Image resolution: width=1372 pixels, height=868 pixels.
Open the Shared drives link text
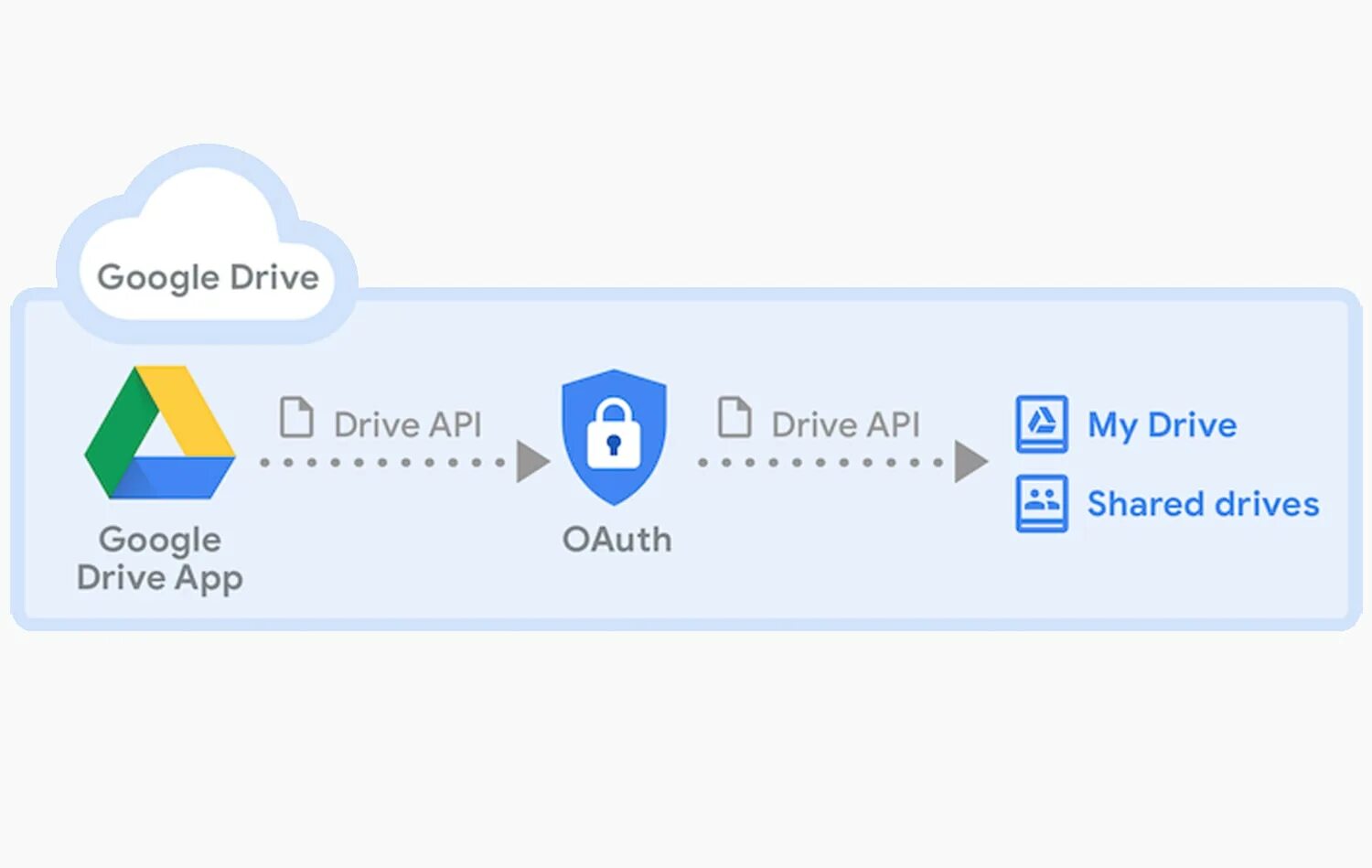tap(1203, 504)
